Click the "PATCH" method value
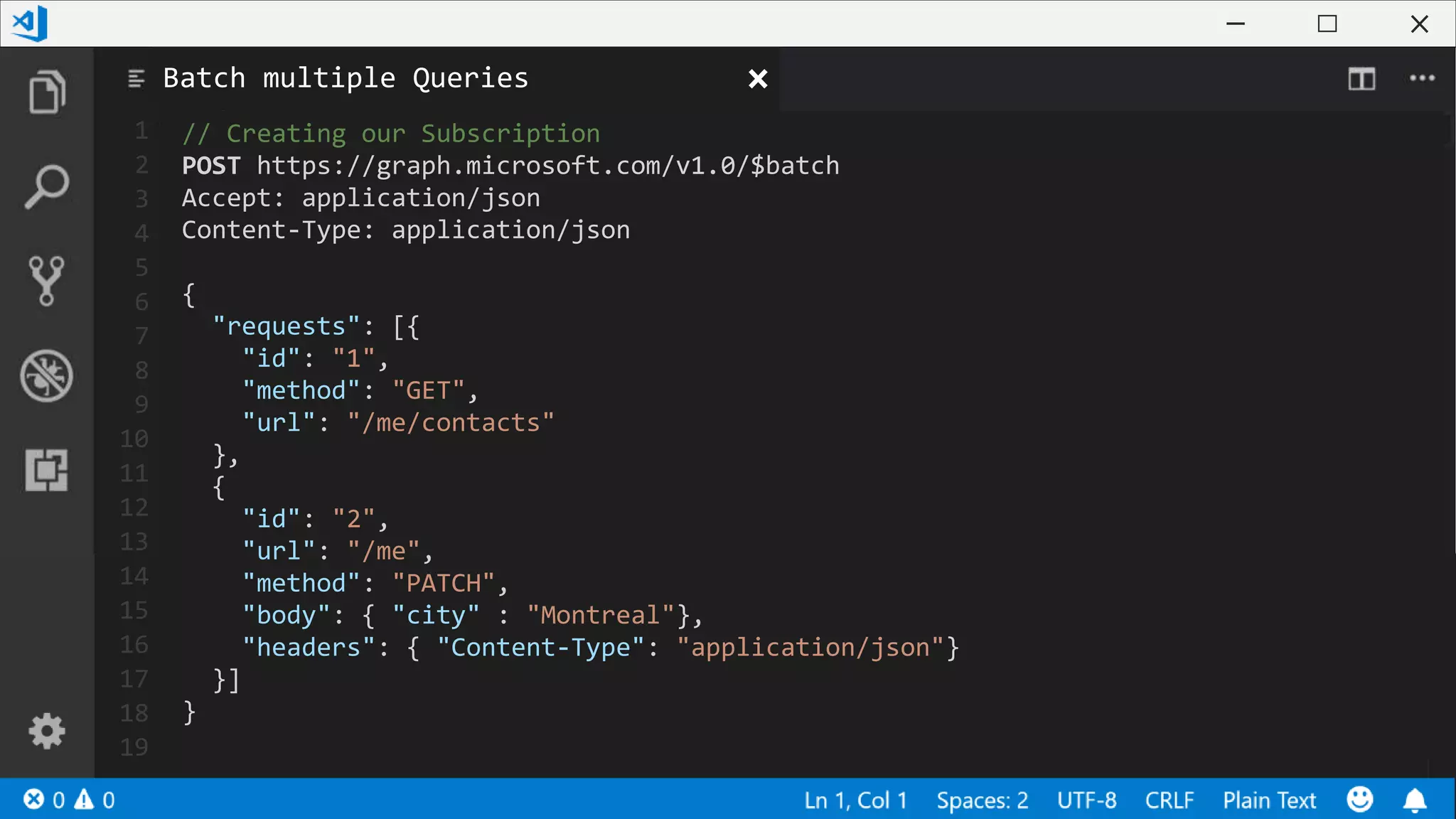Screen dimensions: 1456x819 point(444,583)
